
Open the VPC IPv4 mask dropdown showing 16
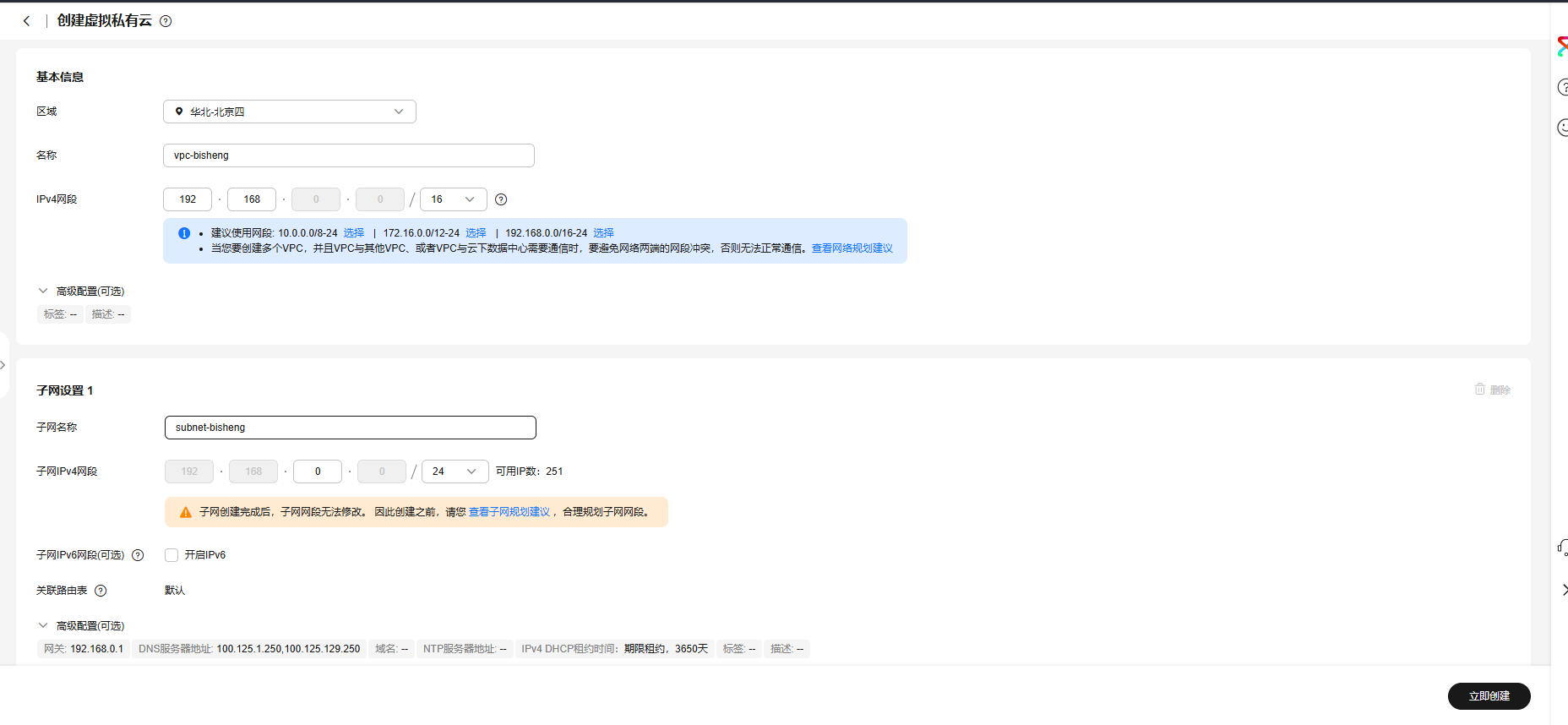453,199
